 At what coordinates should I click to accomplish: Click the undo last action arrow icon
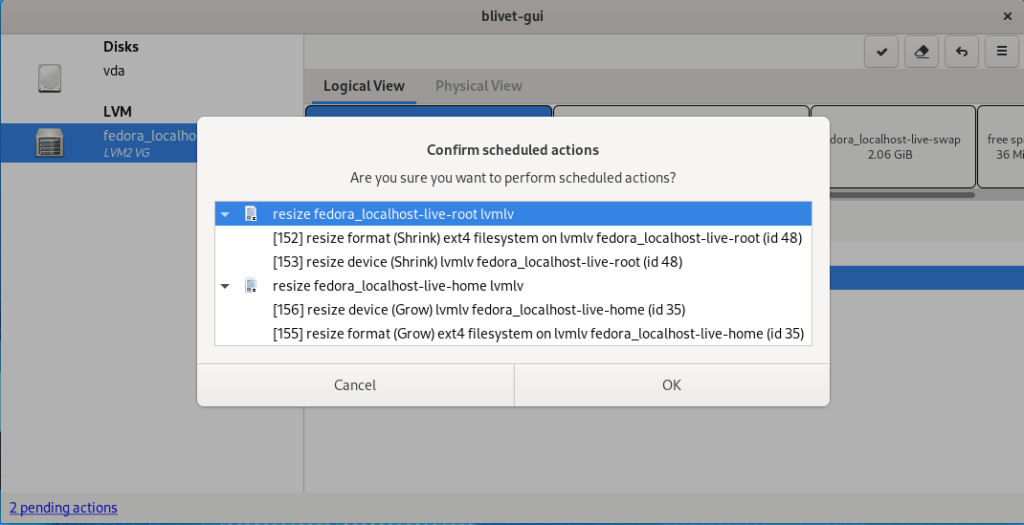pos(961,52)
